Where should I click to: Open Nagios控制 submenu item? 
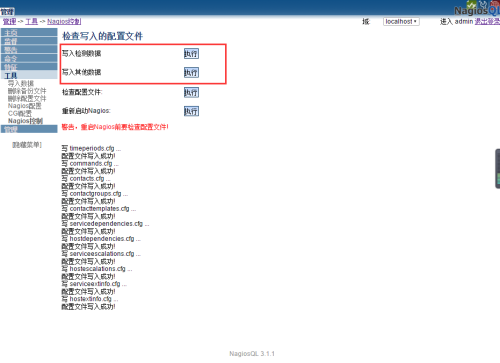coord(25,121)
